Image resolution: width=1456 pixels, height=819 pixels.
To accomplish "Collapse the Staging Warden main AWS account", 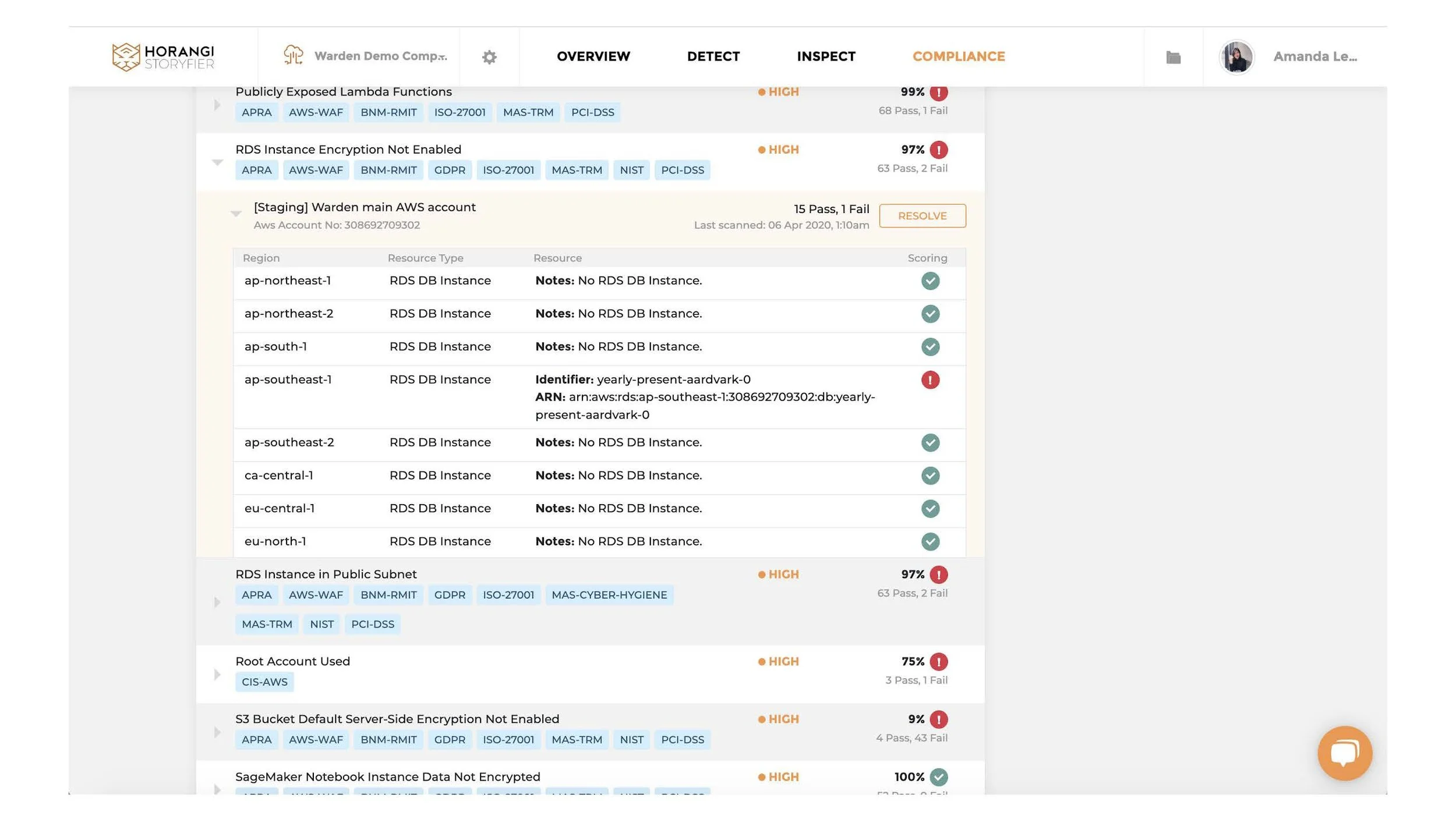I will pos(236,214).
